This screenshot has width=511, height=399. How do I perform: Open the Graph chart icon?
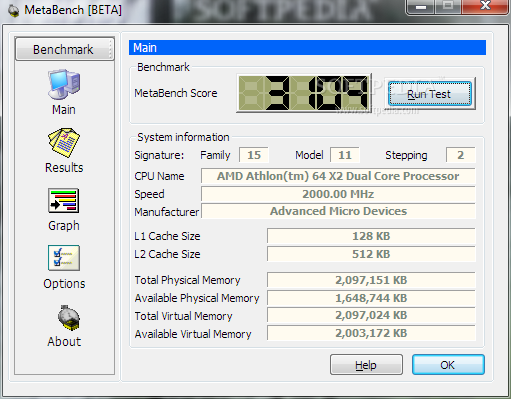64,200
